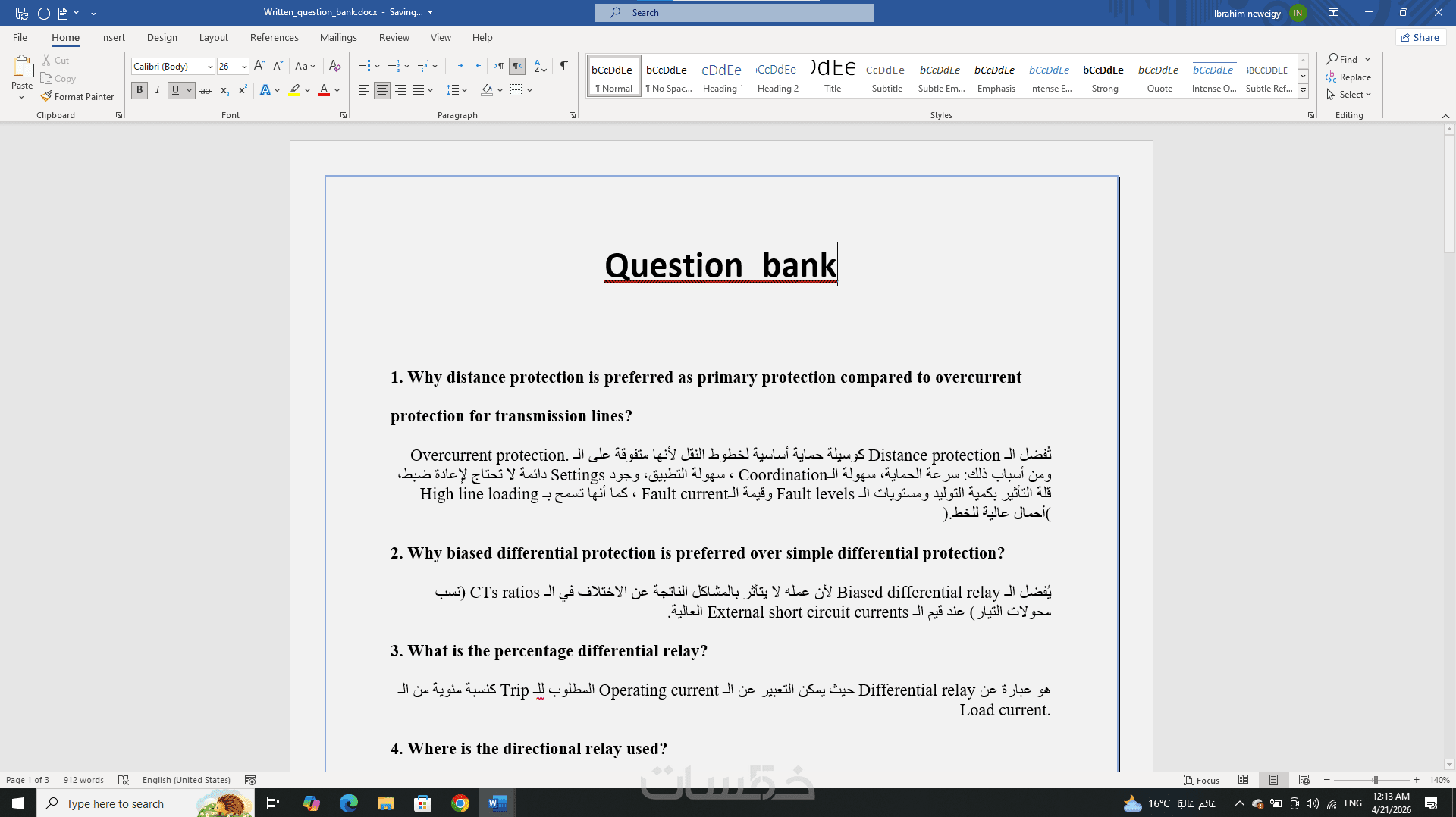Open the Font dialog launcher
This screenshot has height=817, width=1456.
click(x=344, y=115)
